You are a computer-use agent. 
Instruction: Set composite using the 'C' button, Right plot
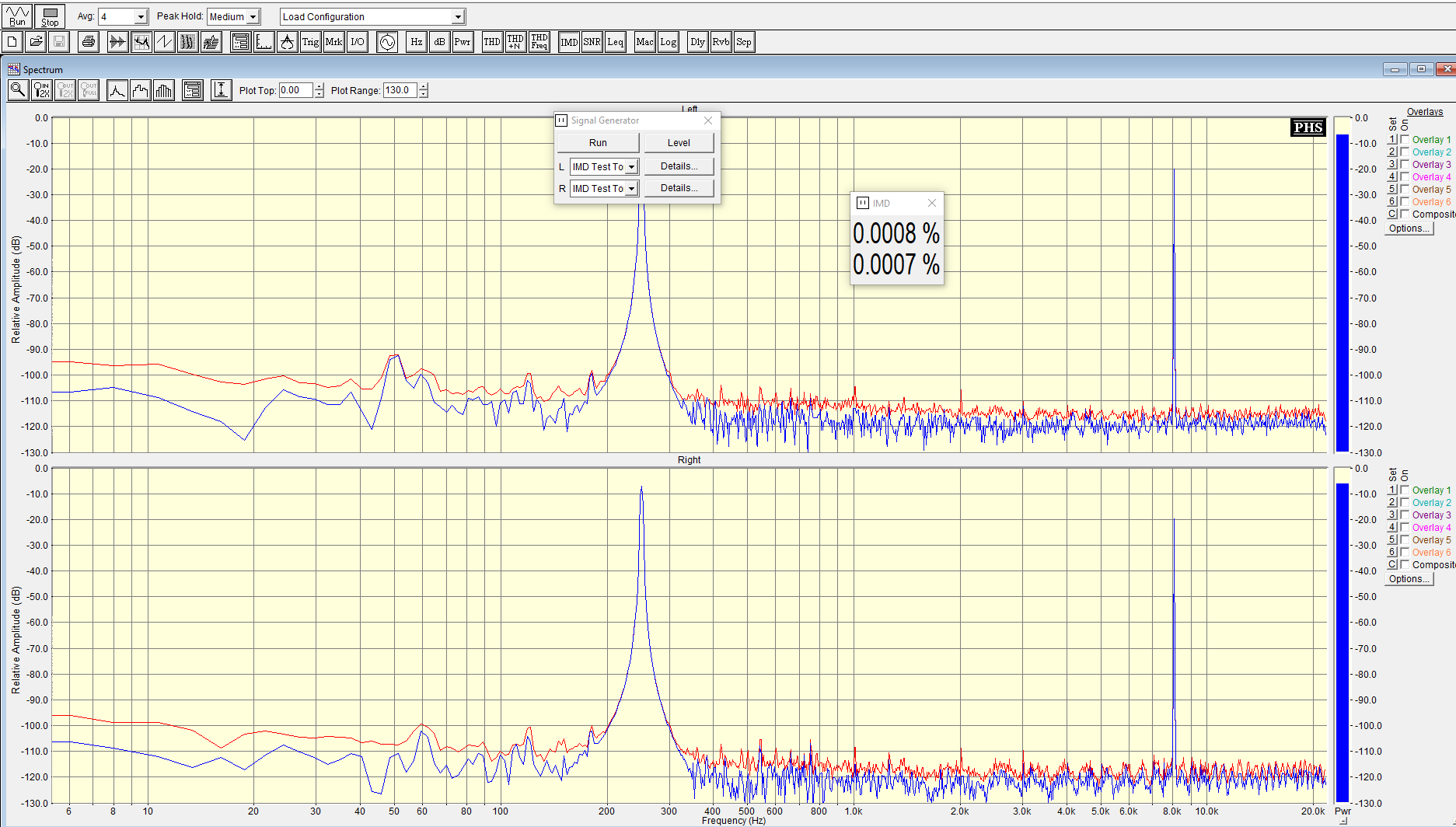pyautogui.click(x=1392, y=565)
